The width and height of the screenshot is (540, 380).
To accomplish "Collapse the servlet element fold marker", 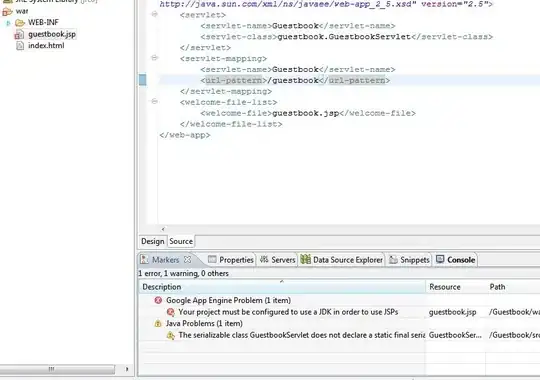I will pyautogui.click(x=155, y=14).
